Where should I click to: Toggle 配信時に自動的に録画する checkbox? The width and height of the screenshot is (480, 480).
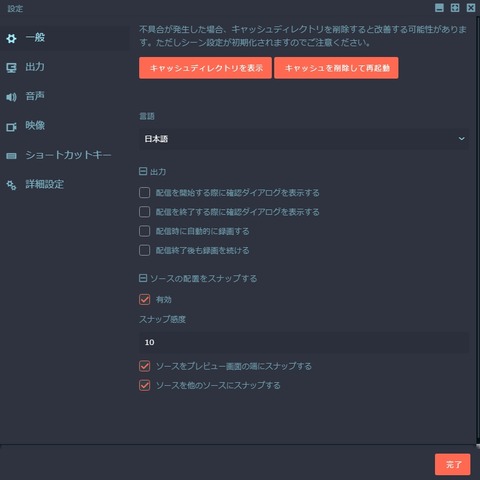[x=144, y=231]
